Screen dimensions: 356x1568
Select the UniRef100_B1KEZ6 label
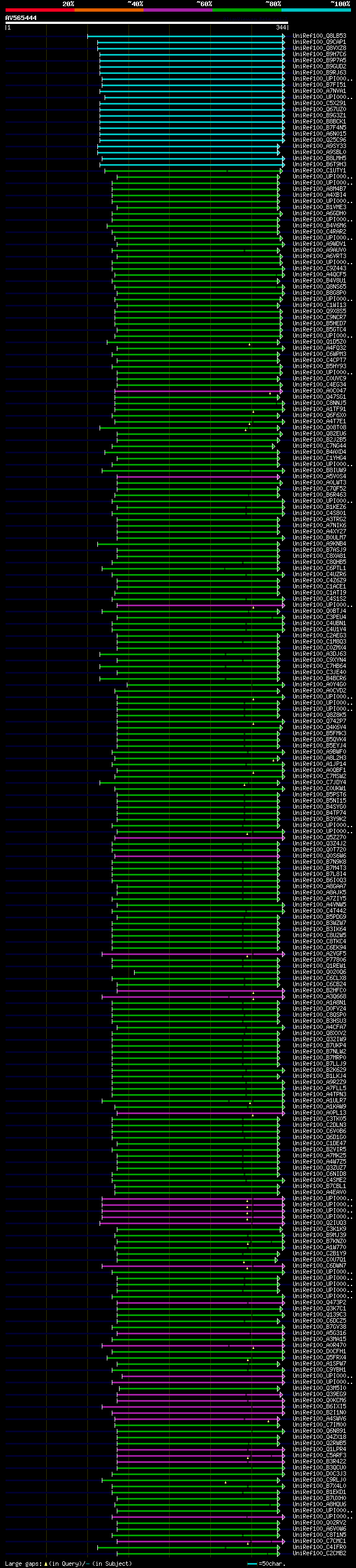(319, 507)
